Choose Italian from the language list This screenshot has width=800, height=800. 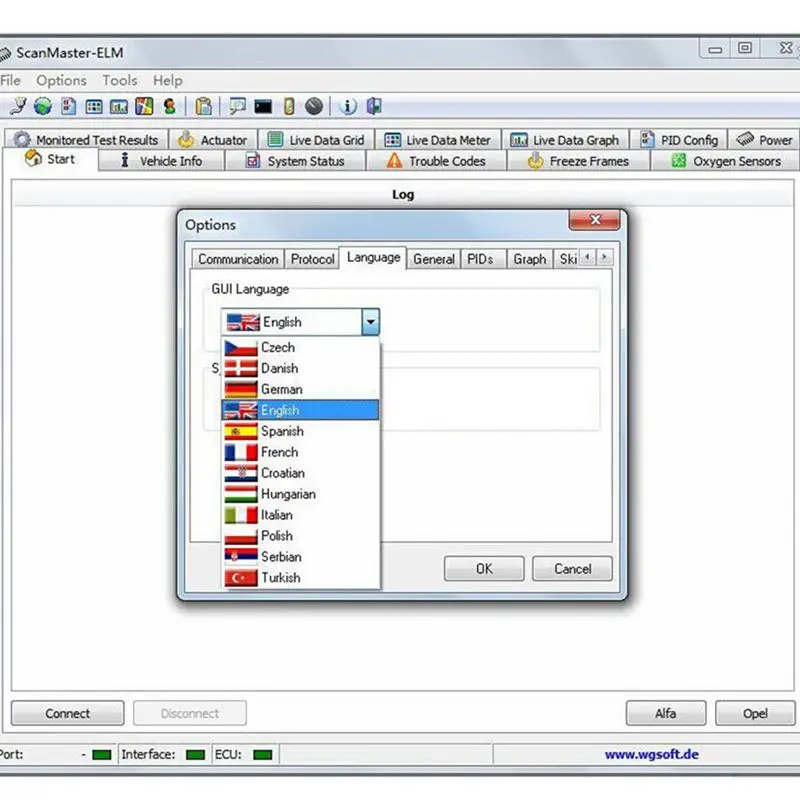pos(301,515)
